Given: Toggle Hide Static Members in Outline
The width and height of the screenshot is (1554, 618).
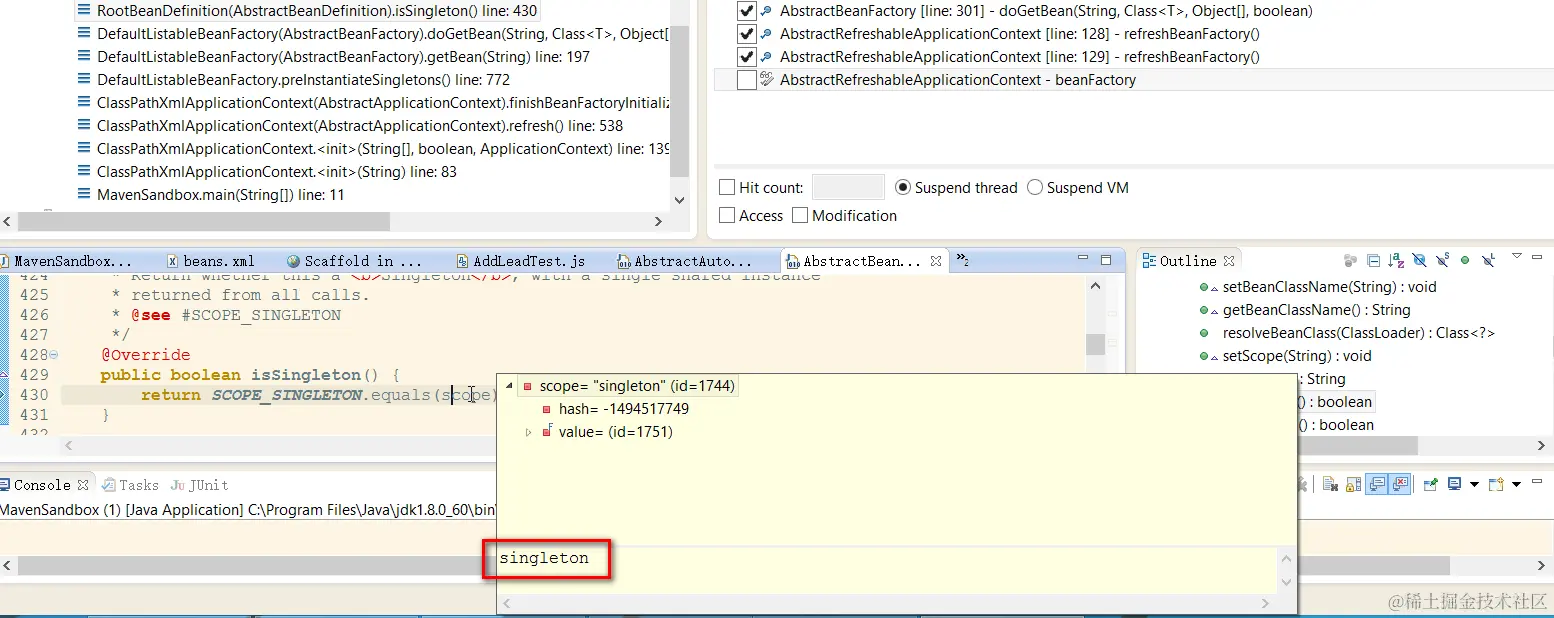Looking at the screenshot, I should [1443, 260].
